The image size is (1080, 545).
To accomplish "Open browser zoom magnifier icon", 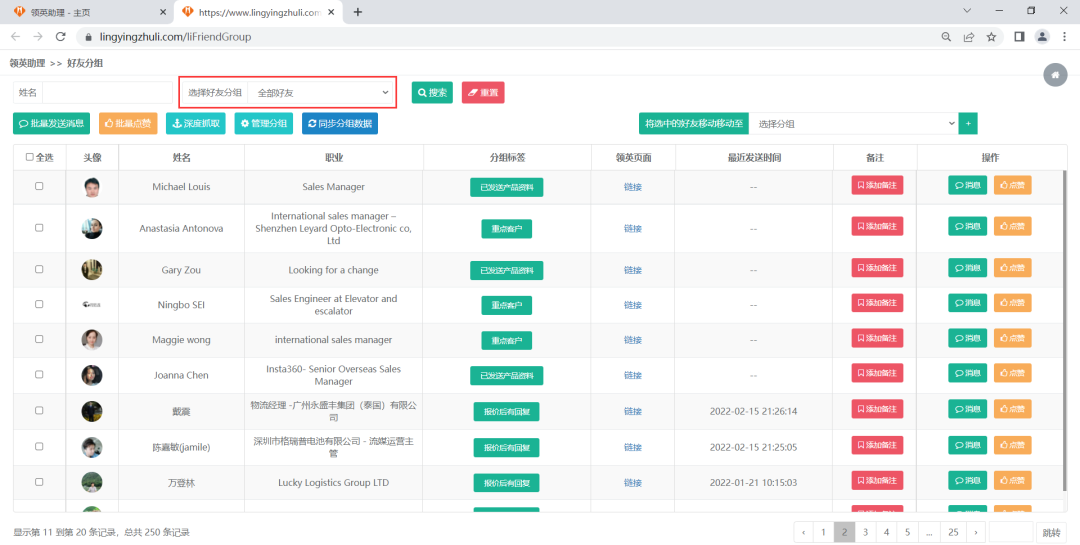I will pyautogui.click(x=947, y=37).
